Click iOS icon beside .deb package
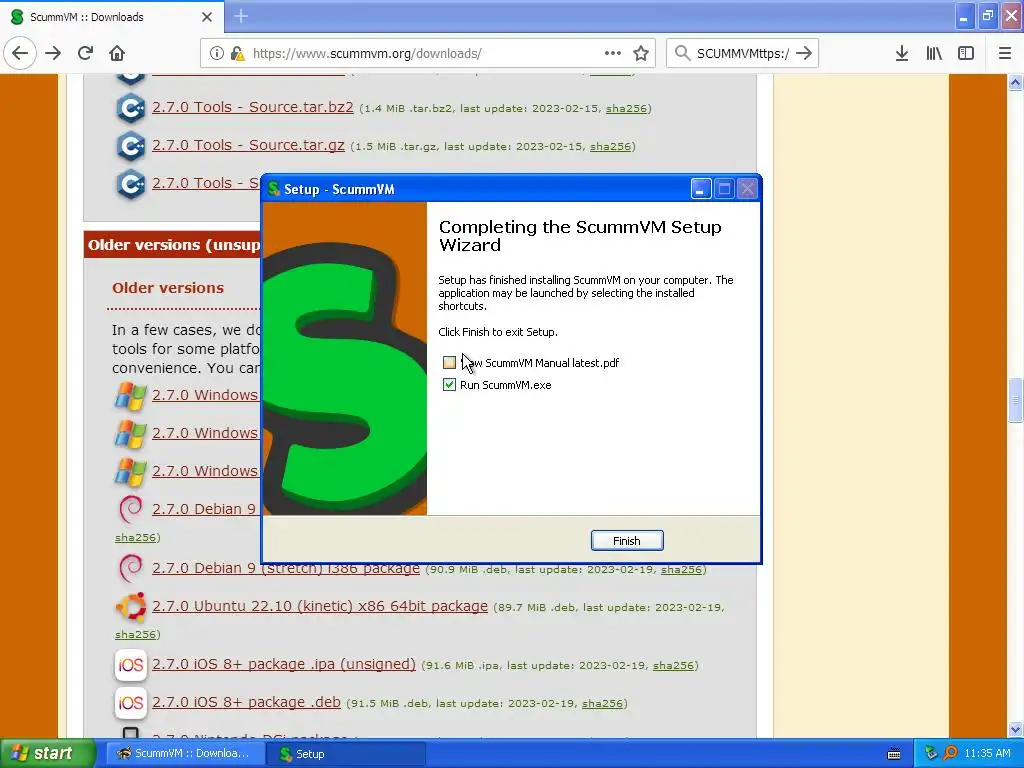Image resolution: width=1024 pixels, height=768 pixels. (x=131, y=703)
